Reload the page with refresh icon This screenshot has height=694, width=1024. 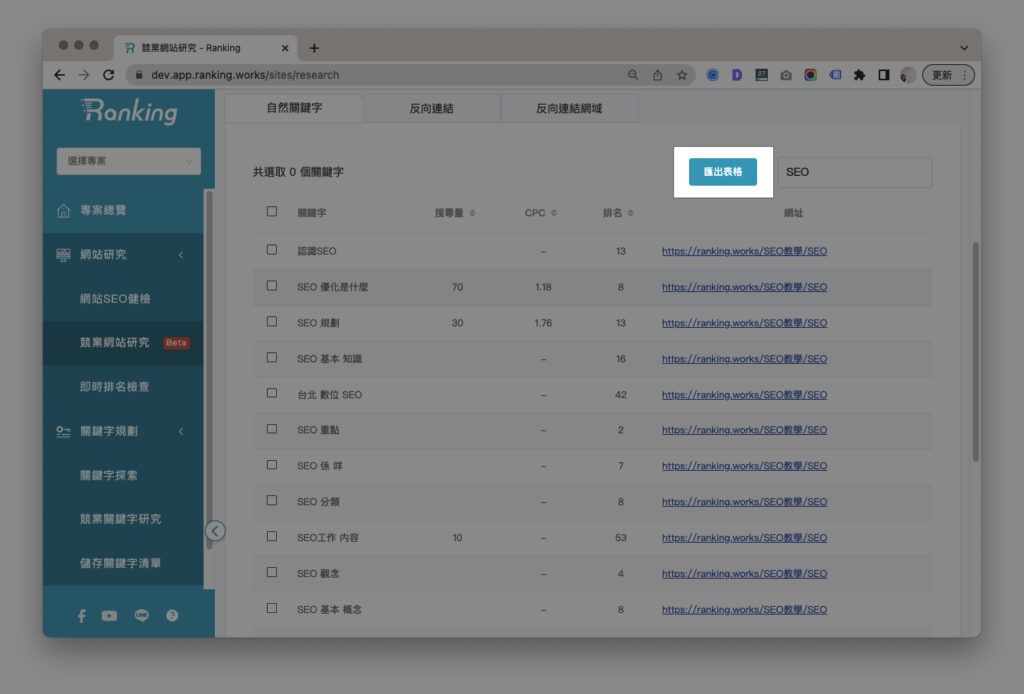(x=108, y=75)
